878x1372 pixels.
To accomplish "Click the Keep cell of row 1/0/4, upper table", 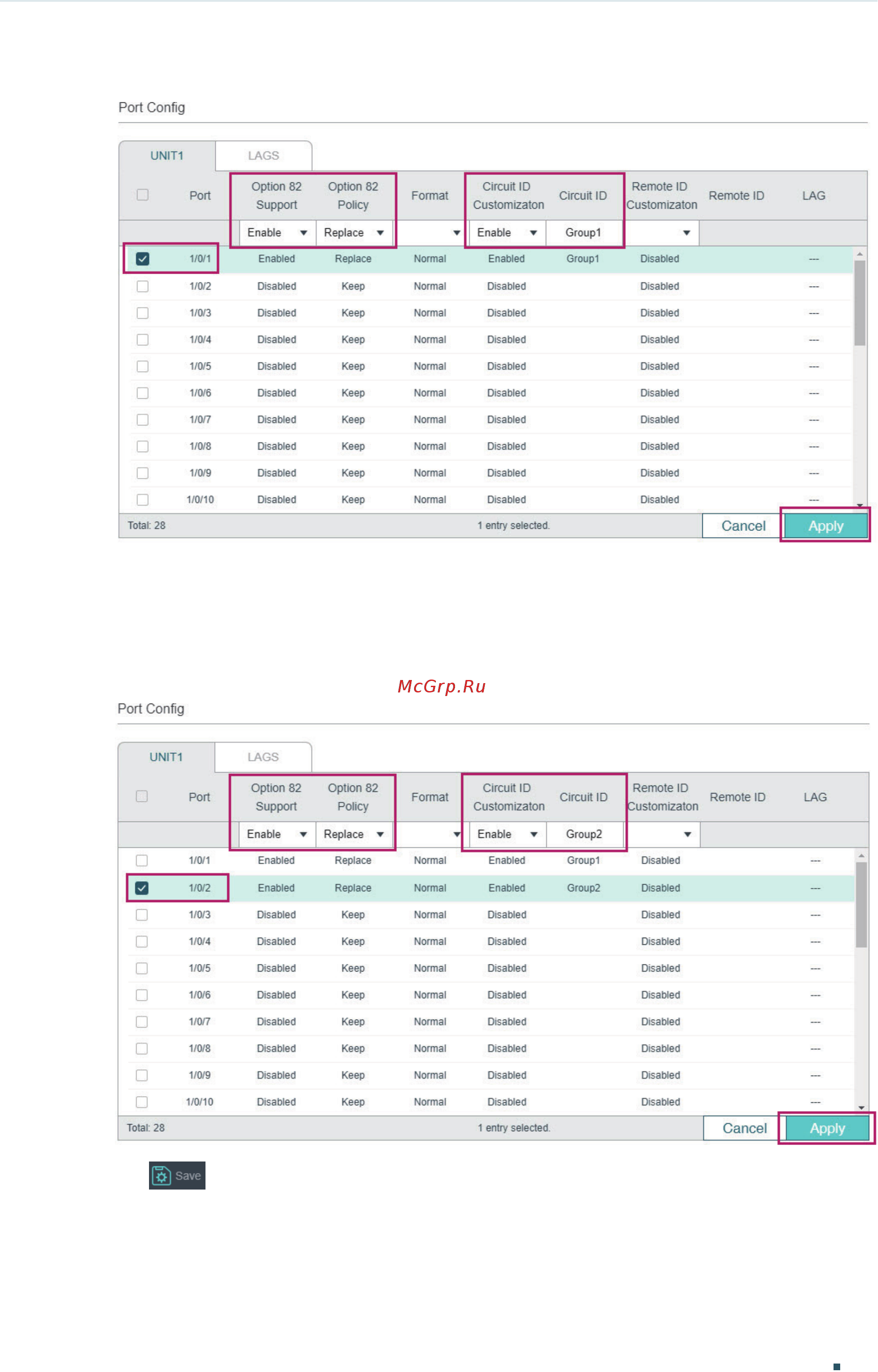I will [354, 340].
